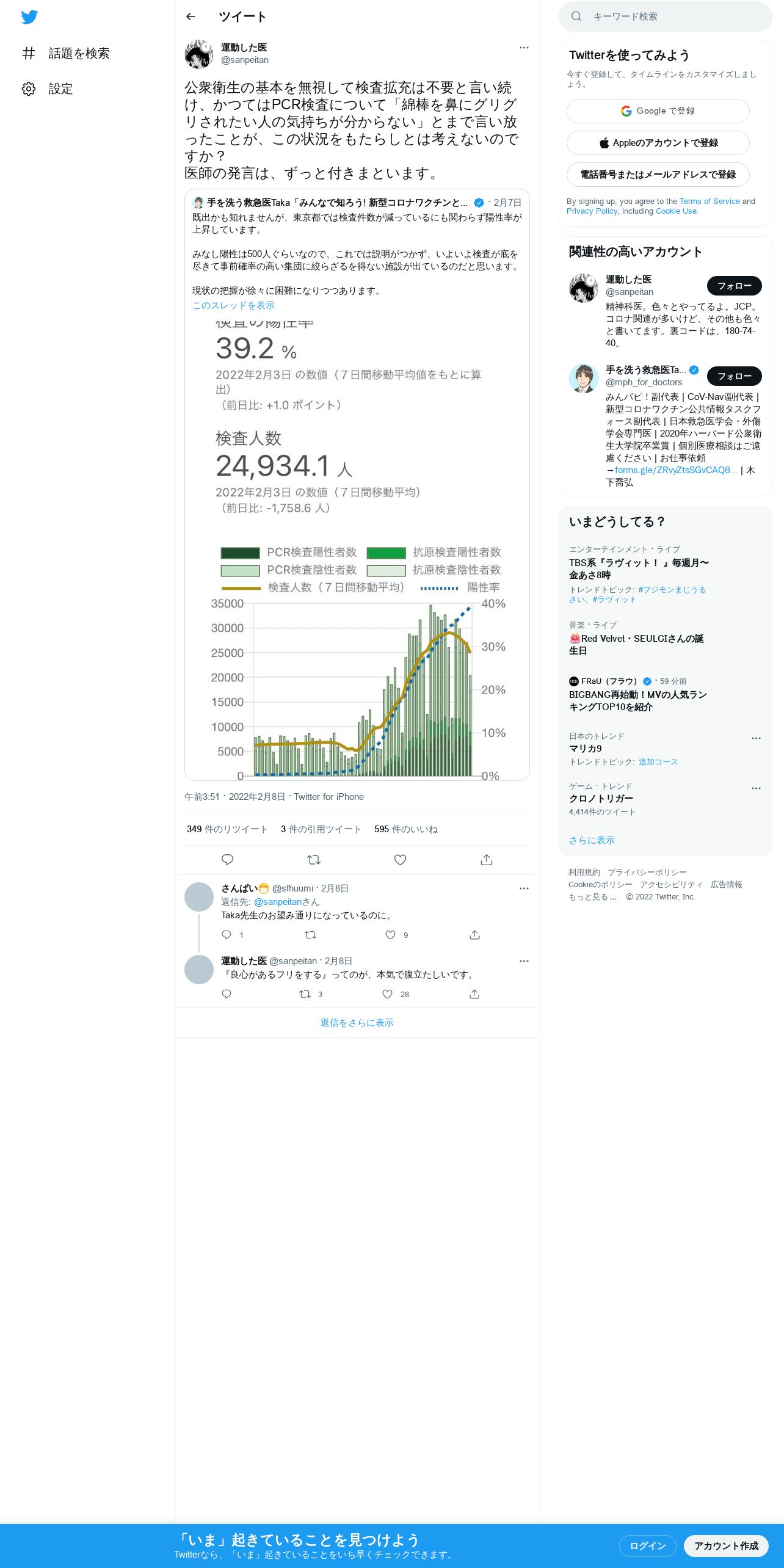Open Red Velvet SEULGI birthday trend

coord(636,645)
